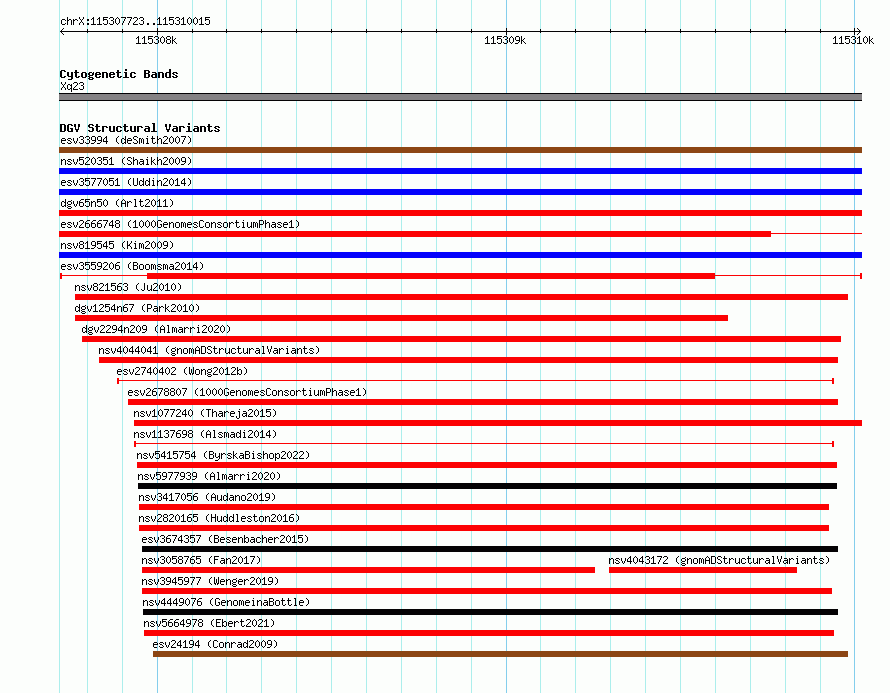Open the esv2666748 (1000GenomesConsortiumPhase1) label
This screenshot has width=890, height=693.
point(180,224)
